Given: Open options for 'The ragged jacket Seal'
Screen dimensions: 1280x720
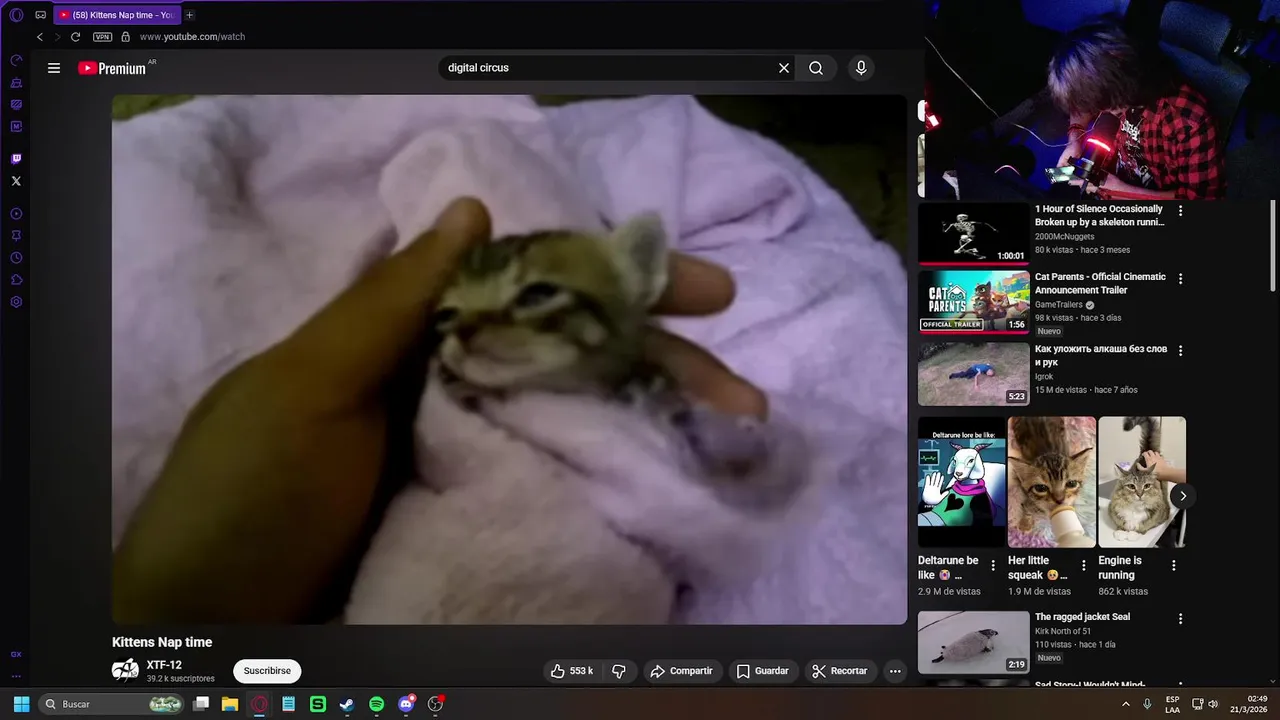Looking at the screenshot, I should [x=1180, y=619].
